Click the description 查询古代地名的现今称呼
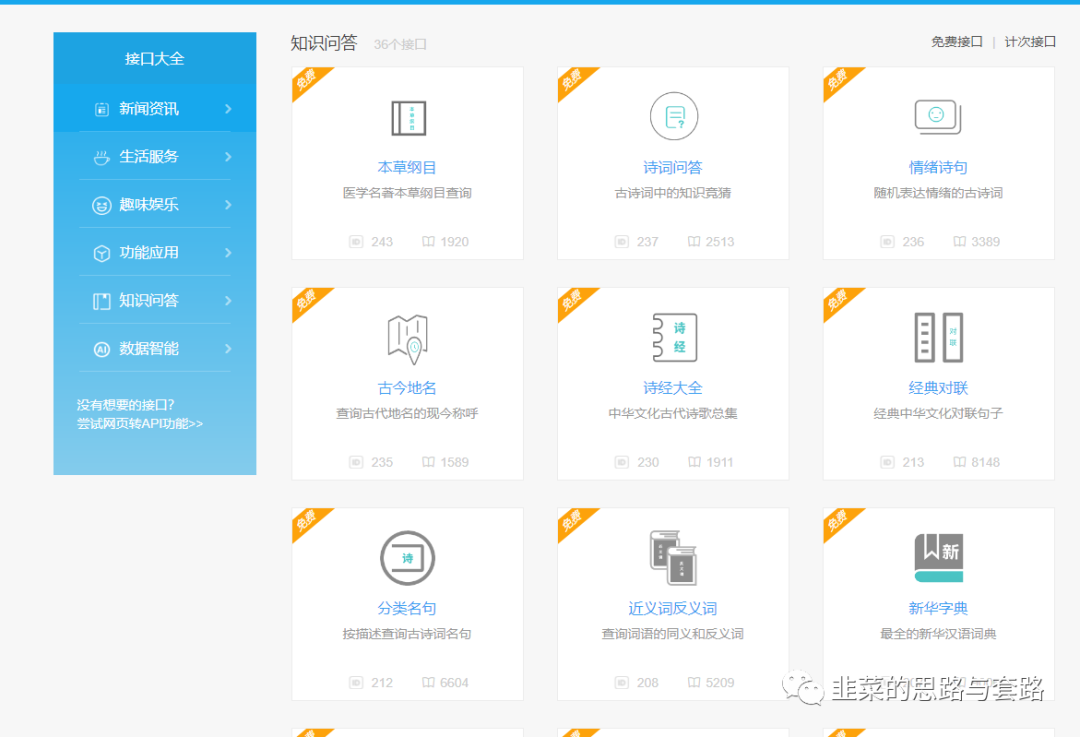The width and height of the screenshot is (1080, 737). (407, 413)
